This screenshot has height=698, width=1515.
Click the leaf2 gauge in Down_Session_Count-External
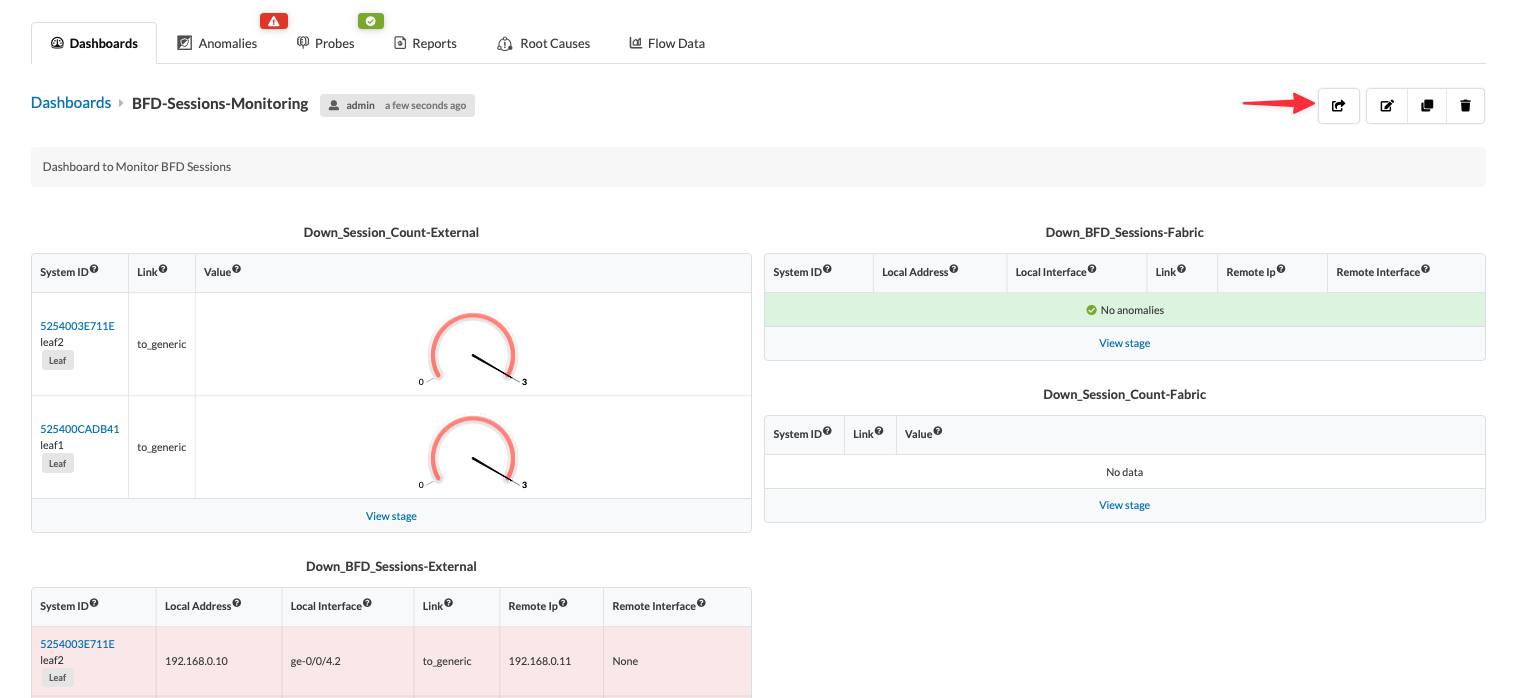tap(472, 348)
